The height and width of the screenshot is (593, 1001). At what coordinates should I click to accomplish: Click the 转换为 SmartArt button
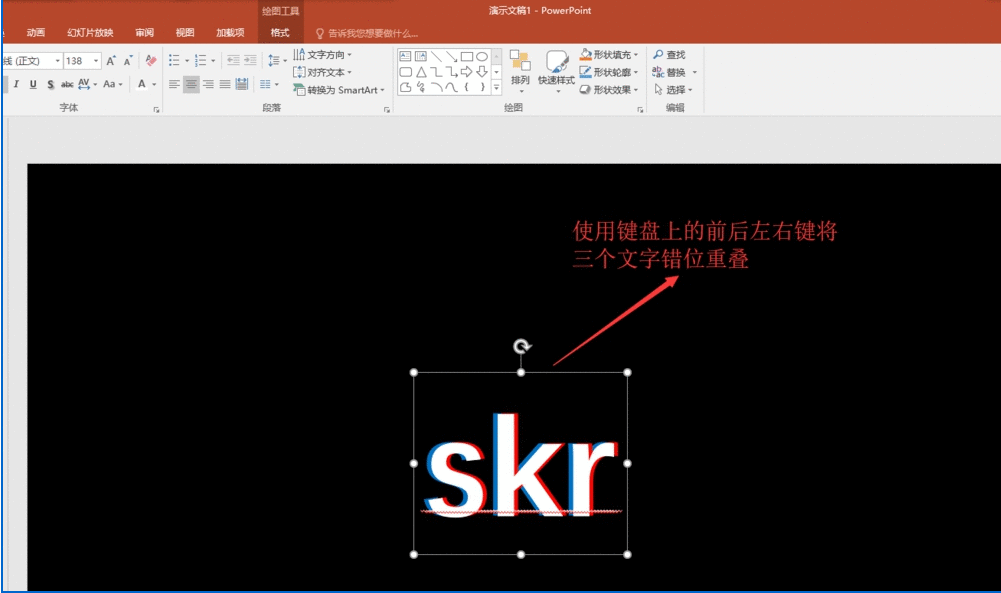tap(336, 90)
